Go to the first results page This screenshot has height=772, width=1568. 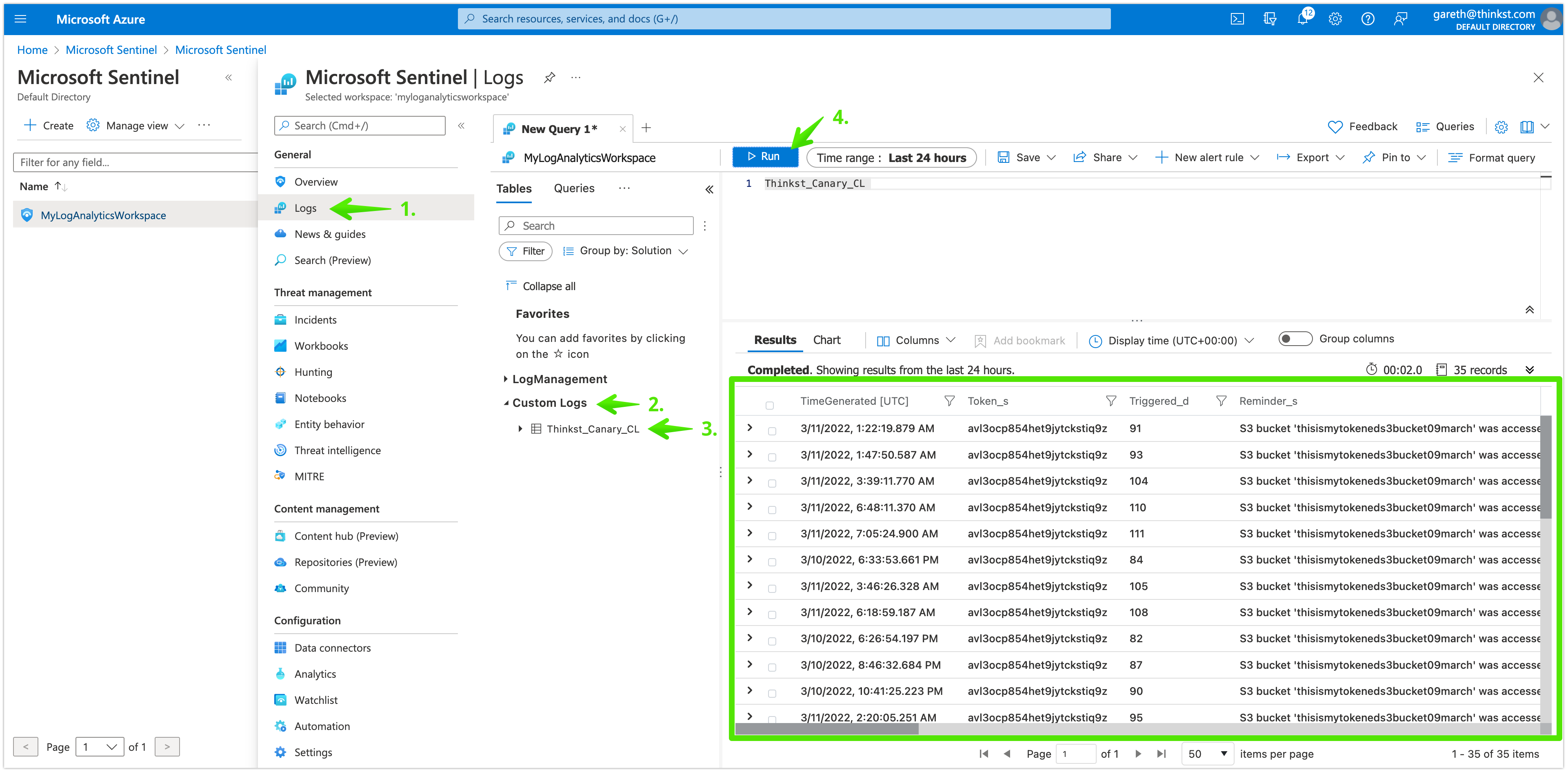pos(983,754)
